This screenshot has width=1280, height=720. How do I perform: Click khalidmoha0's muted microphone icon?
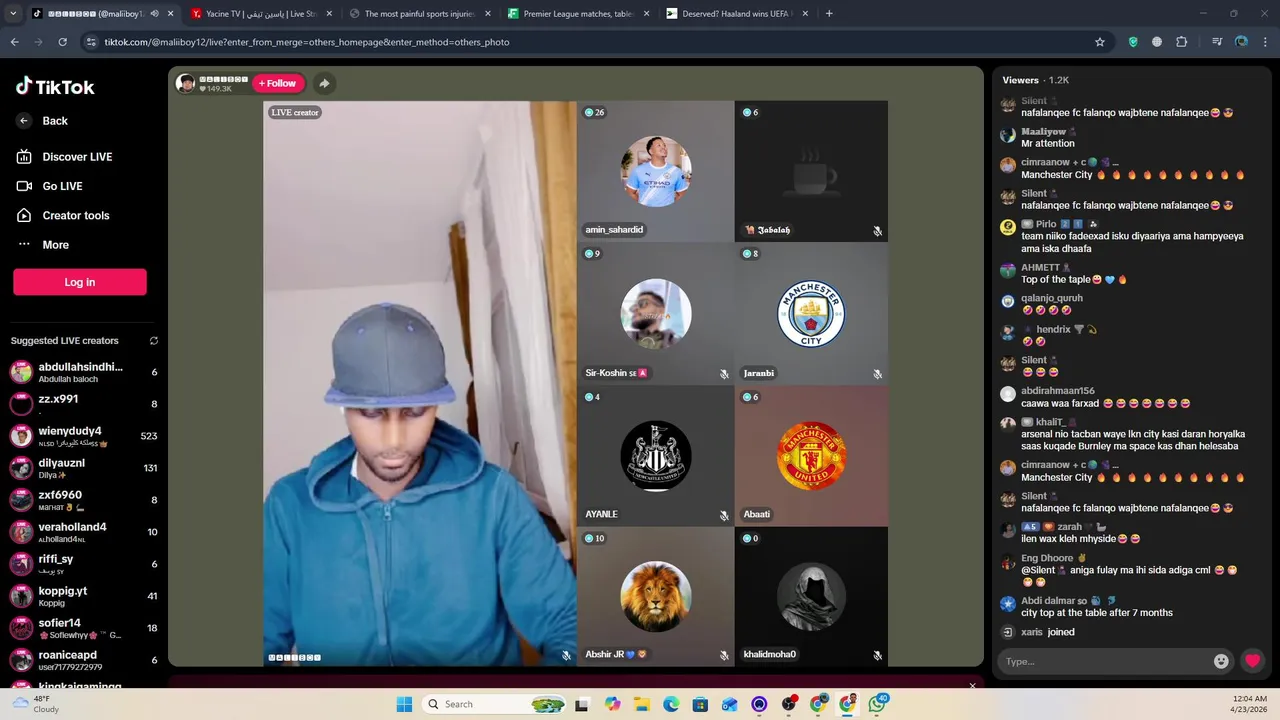point(877,656)
